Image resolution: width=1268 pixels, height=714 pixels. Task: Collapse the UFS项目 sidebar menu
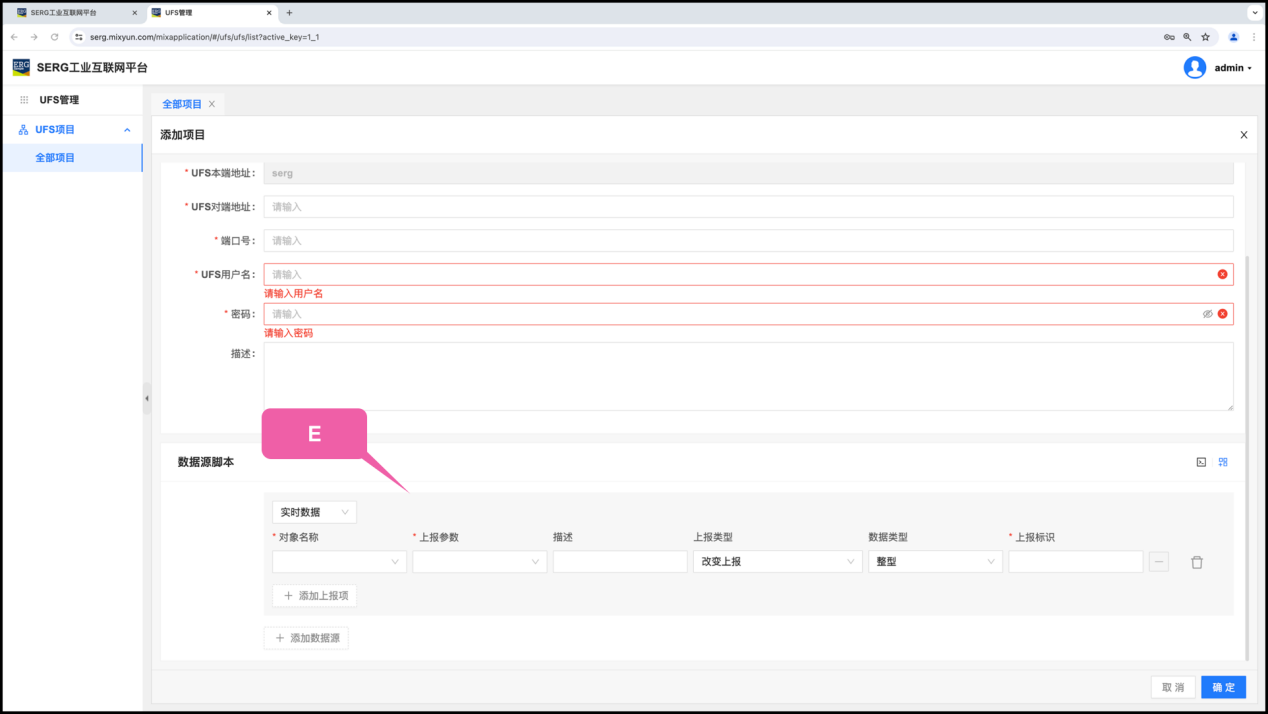point(127,130)
